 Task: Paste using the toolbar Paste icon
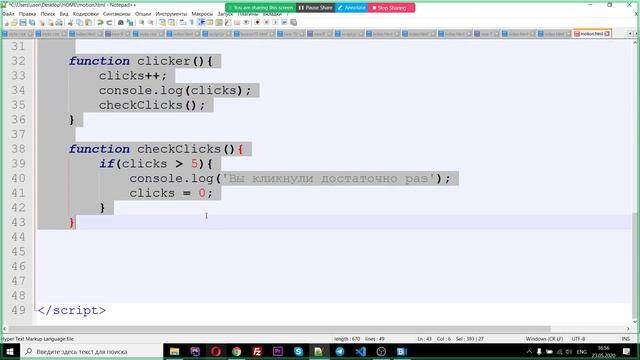pos(88,22)
